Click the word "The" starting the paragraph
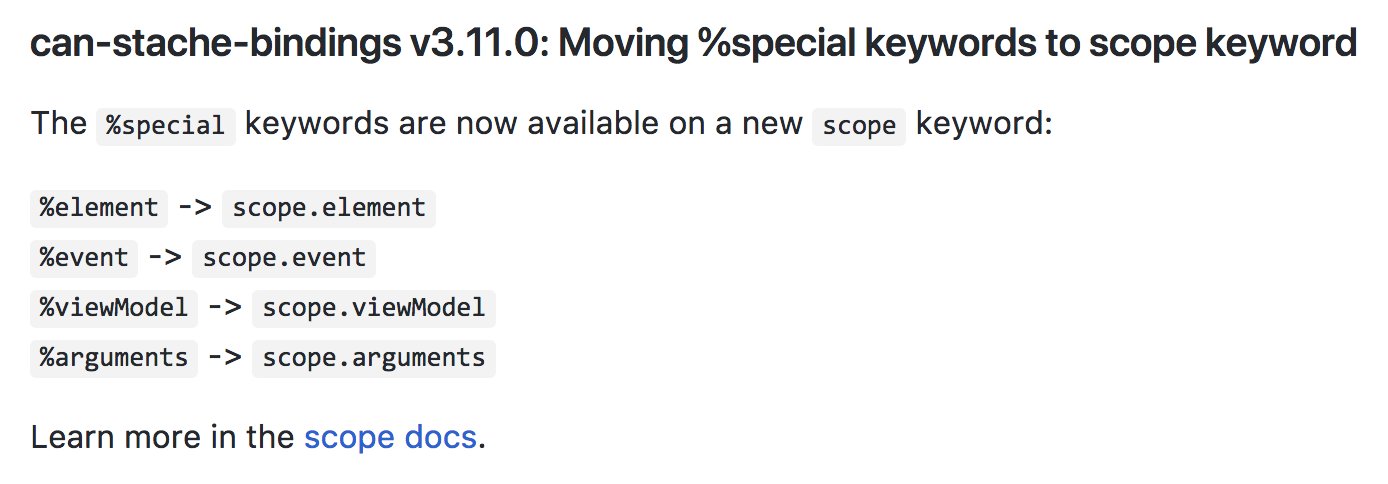The width and height of the screenshot is (1388, 484). pos(58,125)
